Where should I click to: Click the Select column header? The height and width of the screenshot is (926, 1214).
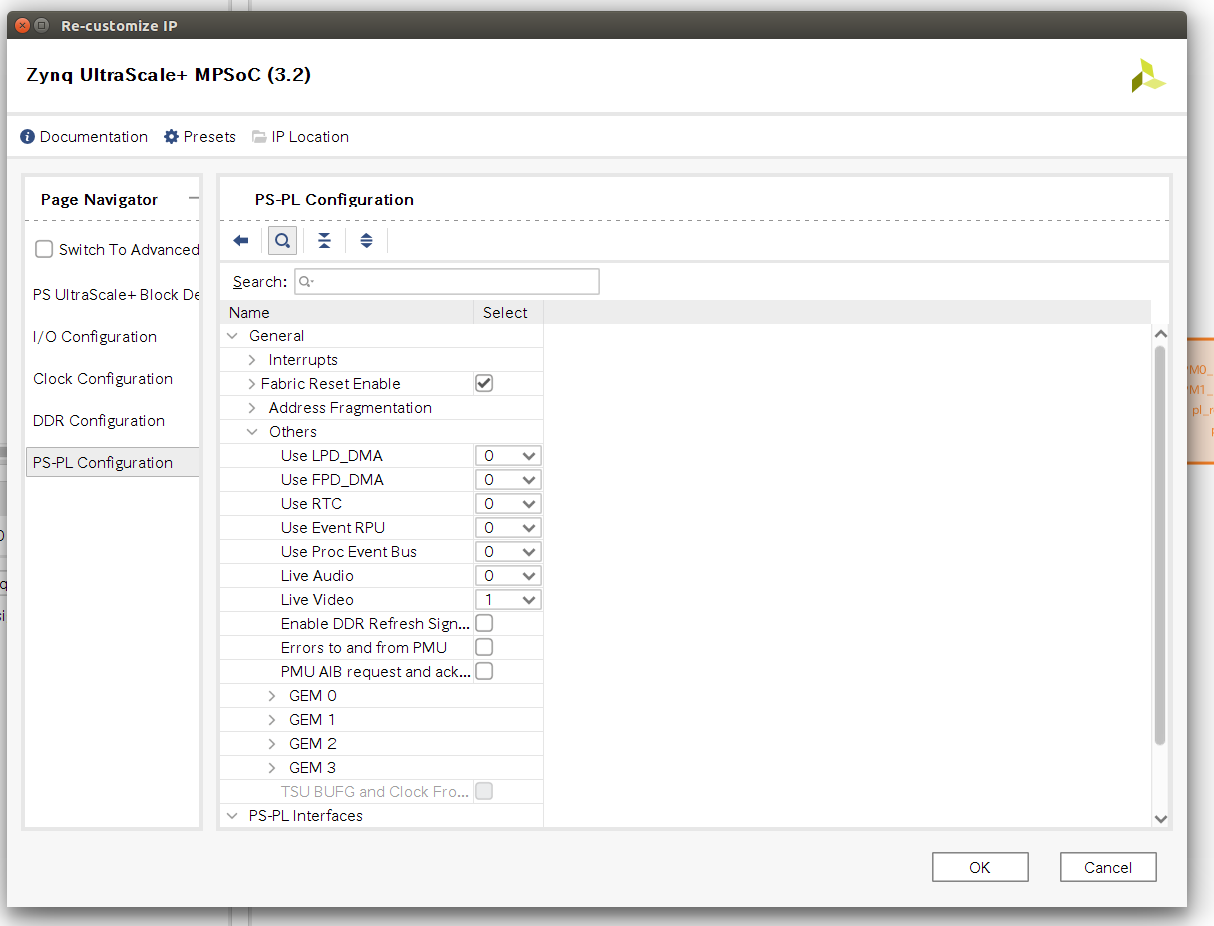click(x=508, y=312)
